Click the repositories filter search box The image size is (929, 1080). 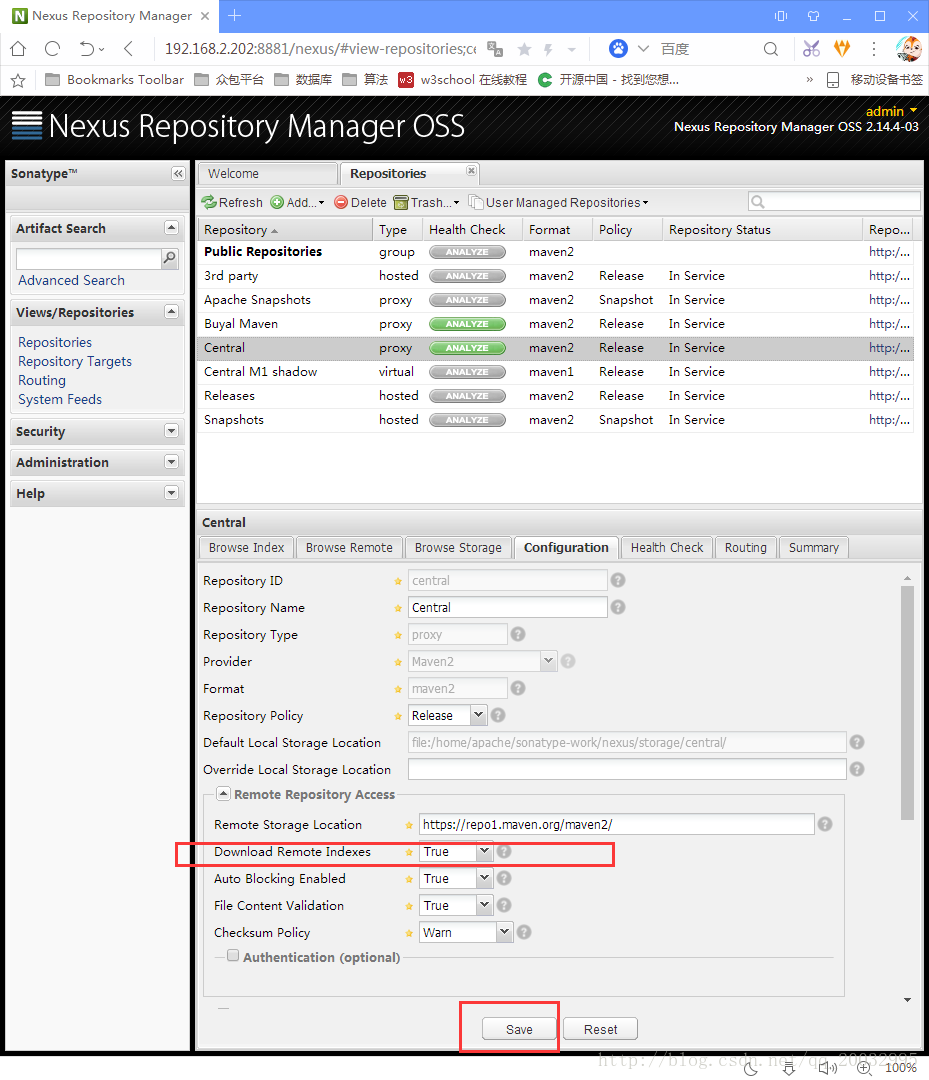(834, 201)
